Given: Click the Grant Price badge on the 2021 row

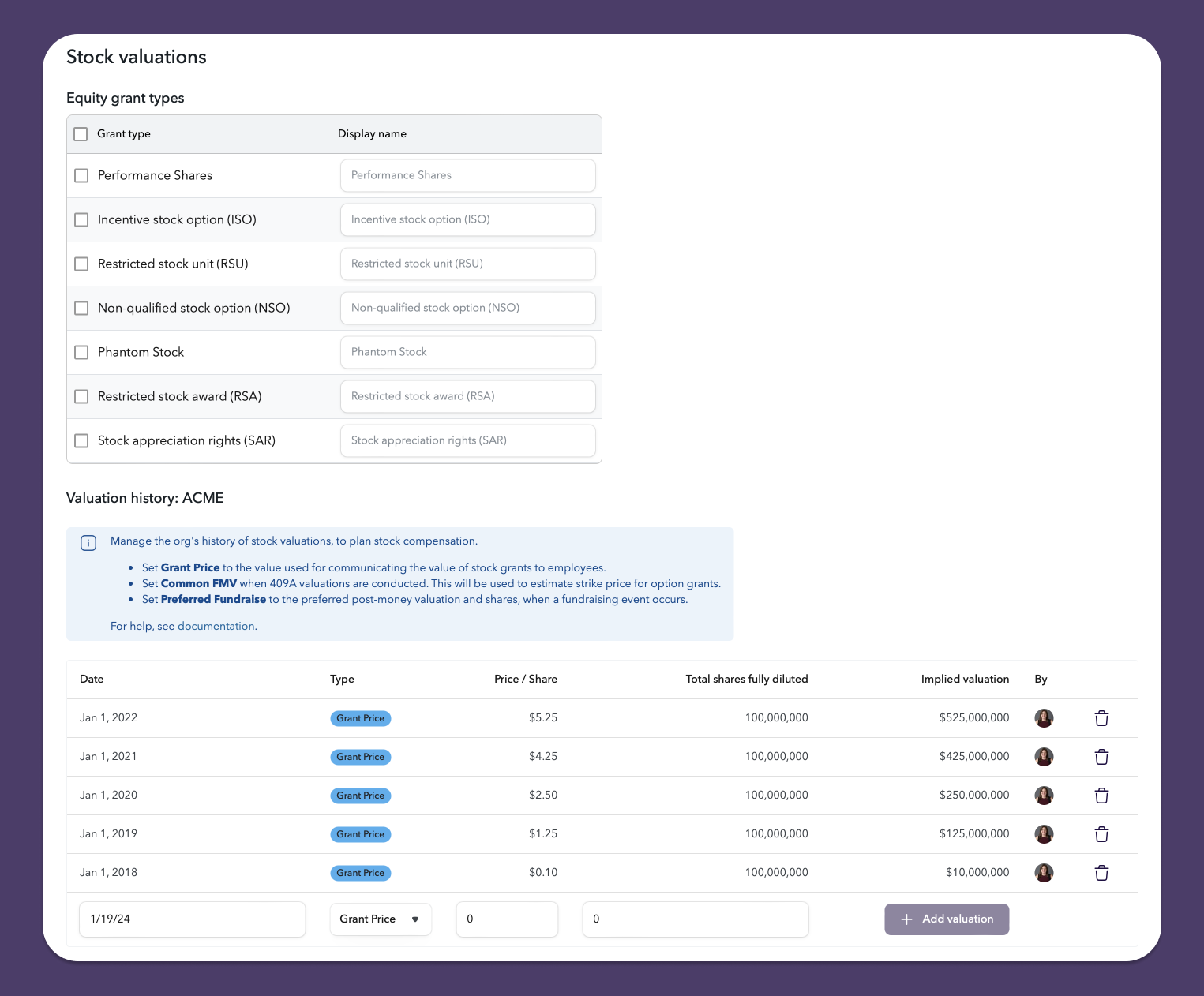Looking at the screenshot, I should pyautogui.click(x=360, y=756).
